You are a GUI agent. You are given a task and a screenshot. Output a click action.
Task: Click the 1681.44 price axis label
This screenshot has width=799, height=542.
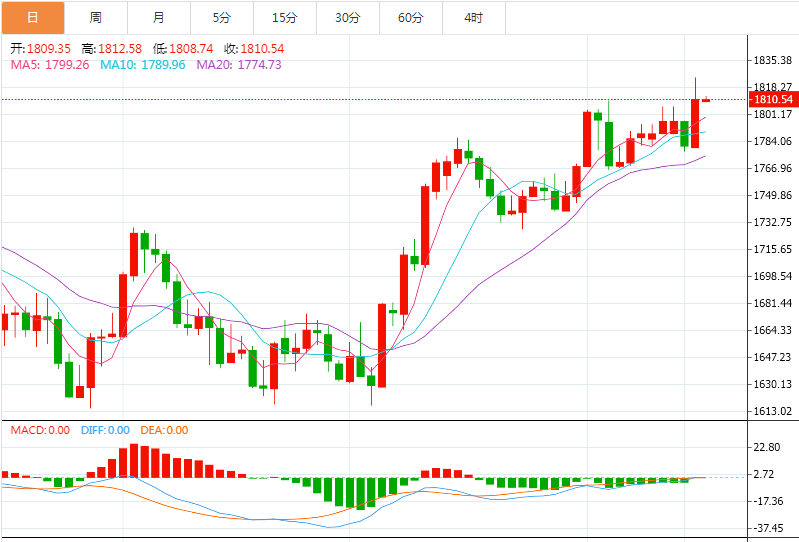point(773,303)
